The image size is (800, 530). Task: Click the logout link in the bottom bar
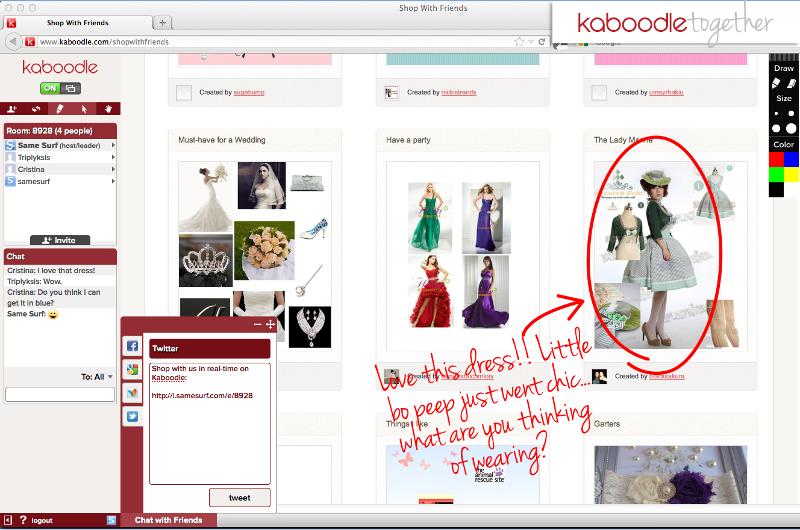42,521
